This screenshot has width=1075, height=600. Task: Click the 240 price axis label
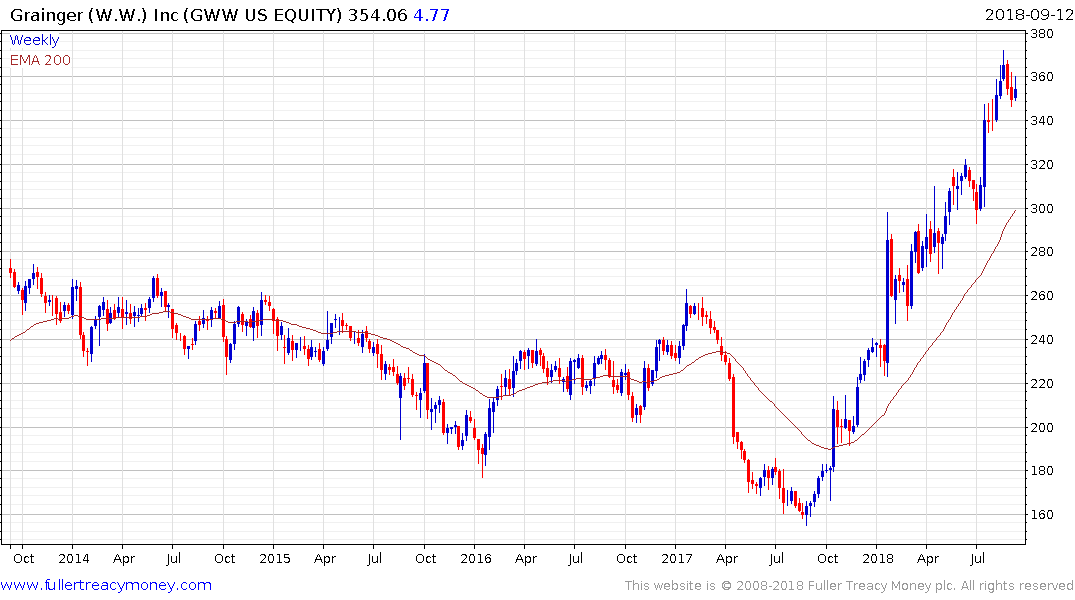pos(1041,339)
